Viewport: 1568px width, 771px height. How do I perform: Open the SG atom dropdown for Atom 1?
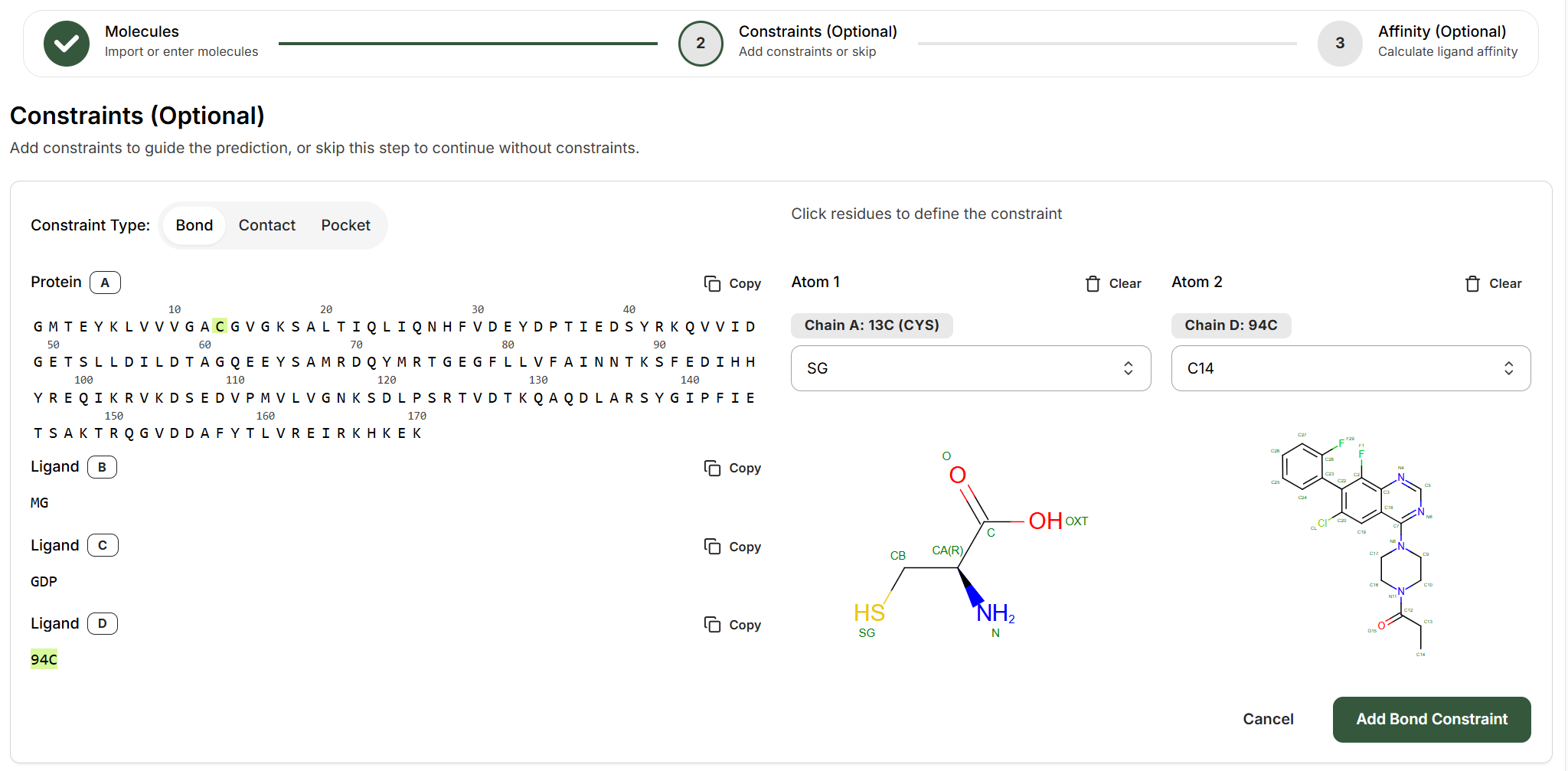[x=970, y=368]
